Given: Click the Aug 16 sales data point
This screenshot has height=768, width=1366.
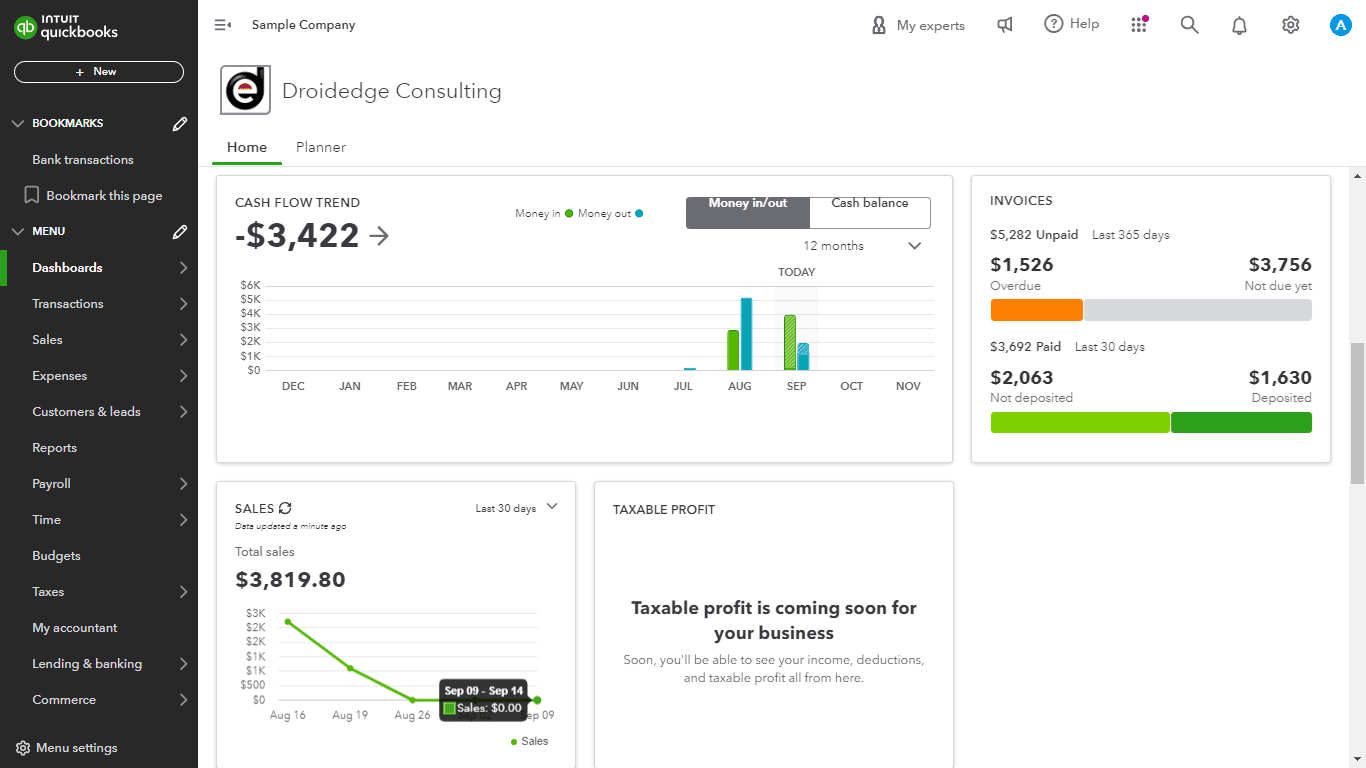Looking at the screenshot, I should 288,622.
